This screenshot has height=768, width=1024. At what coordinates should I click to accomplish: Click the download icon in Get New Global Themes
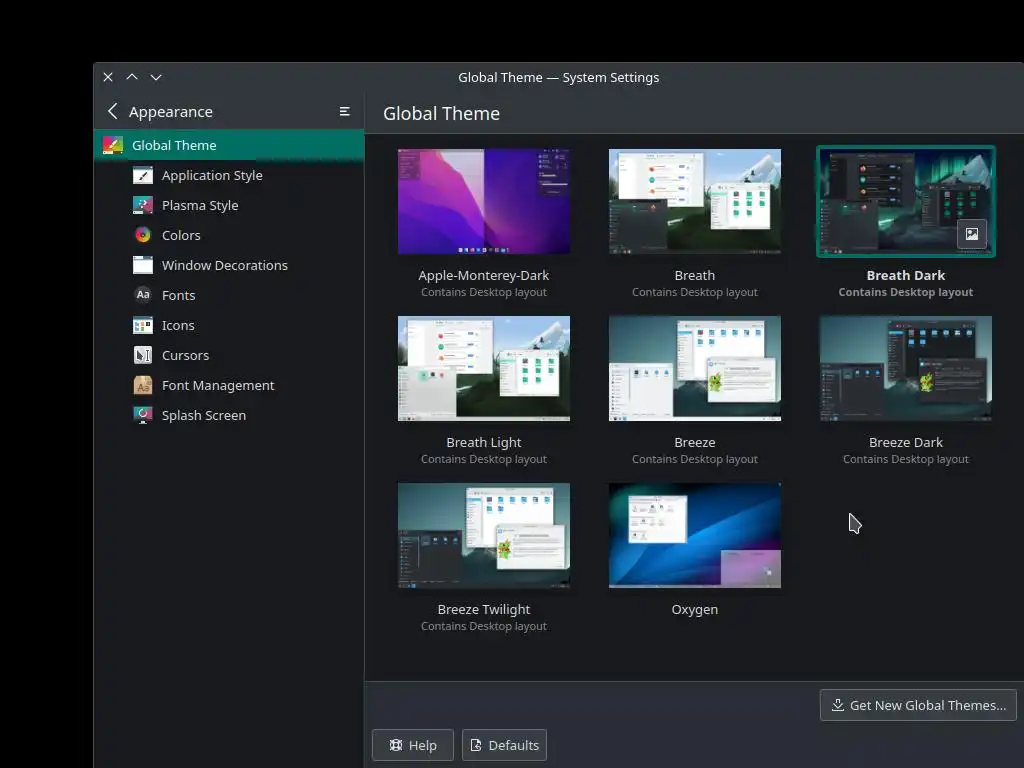point(837,705)
